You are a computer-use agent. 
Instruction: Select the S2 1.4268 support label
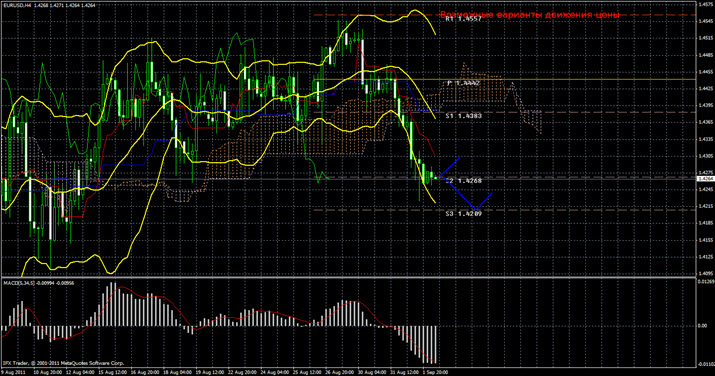tap(463, 181)
